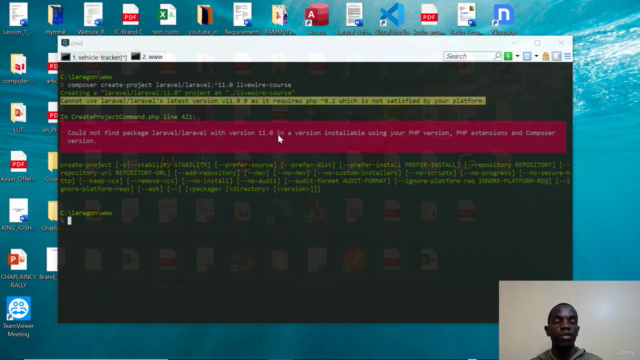Image resolution: width=640 pixels, height=360 pixels.
Task: Click the yellow 'Cannot use laravel/laravel's latest version' warning
Action: [x=273, y=101]
